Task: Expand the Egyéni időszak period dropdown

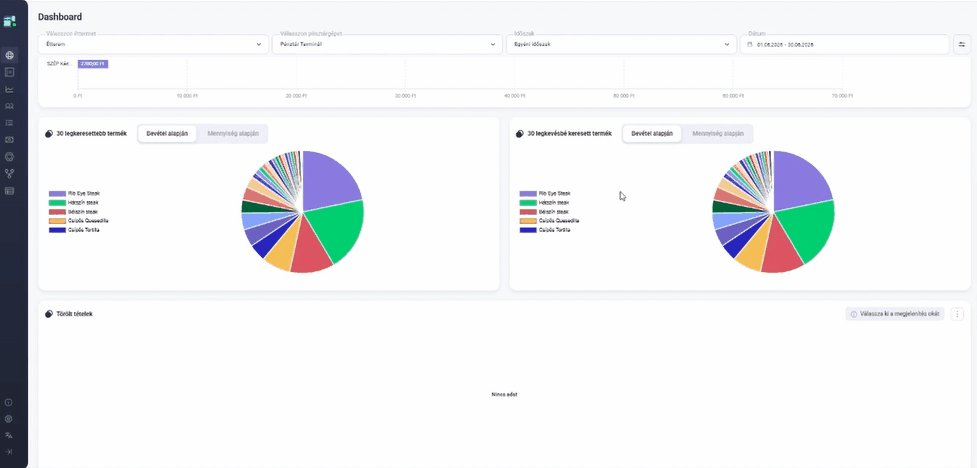Action: [621, 44]
